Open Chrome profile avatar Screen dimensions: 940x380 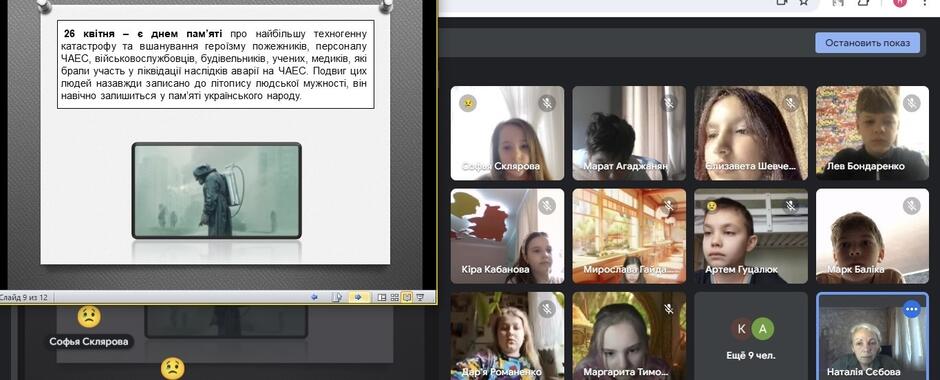click(900, 3)
